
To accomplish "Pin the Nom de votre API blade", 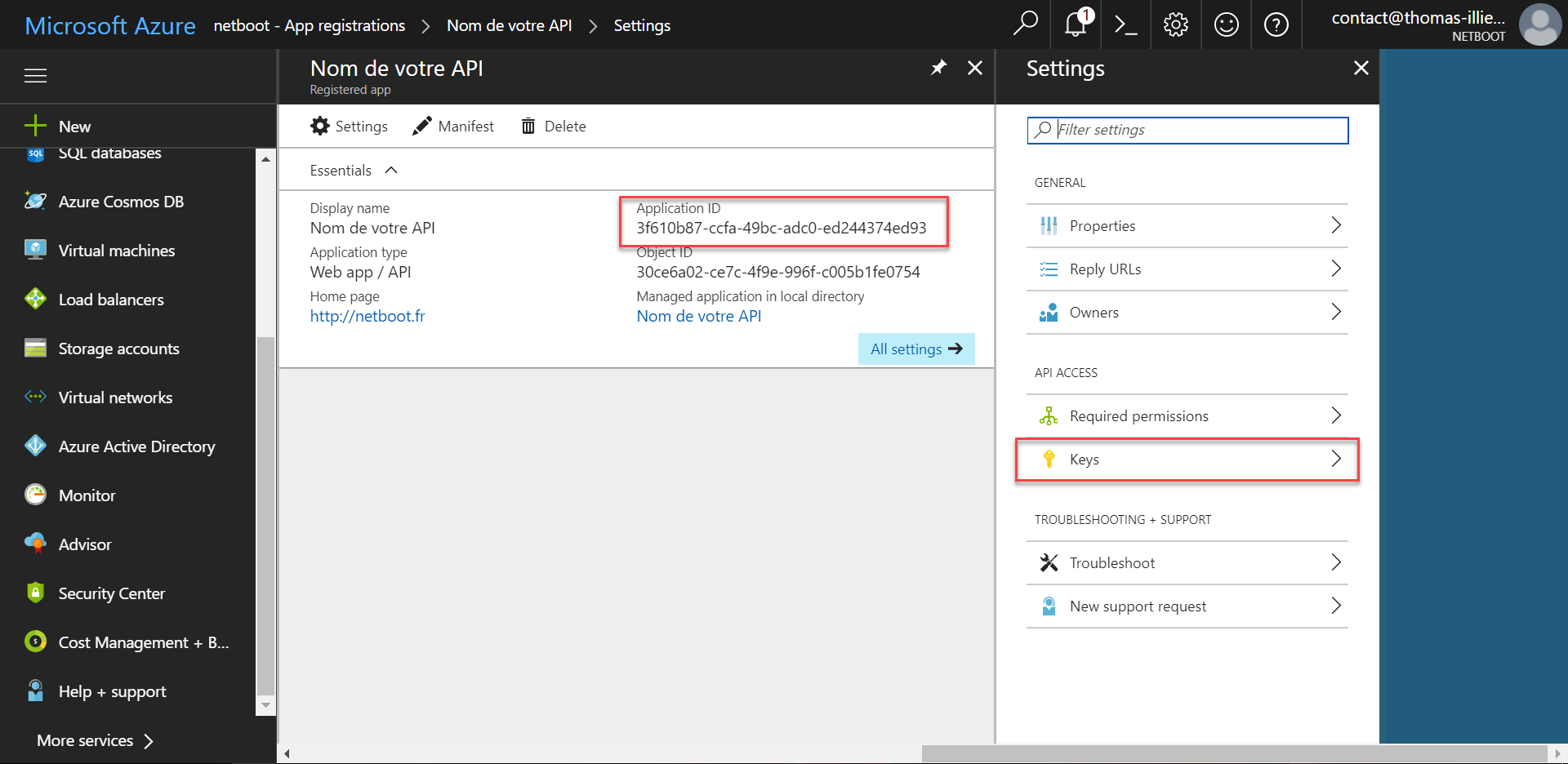I will [939, 68].
